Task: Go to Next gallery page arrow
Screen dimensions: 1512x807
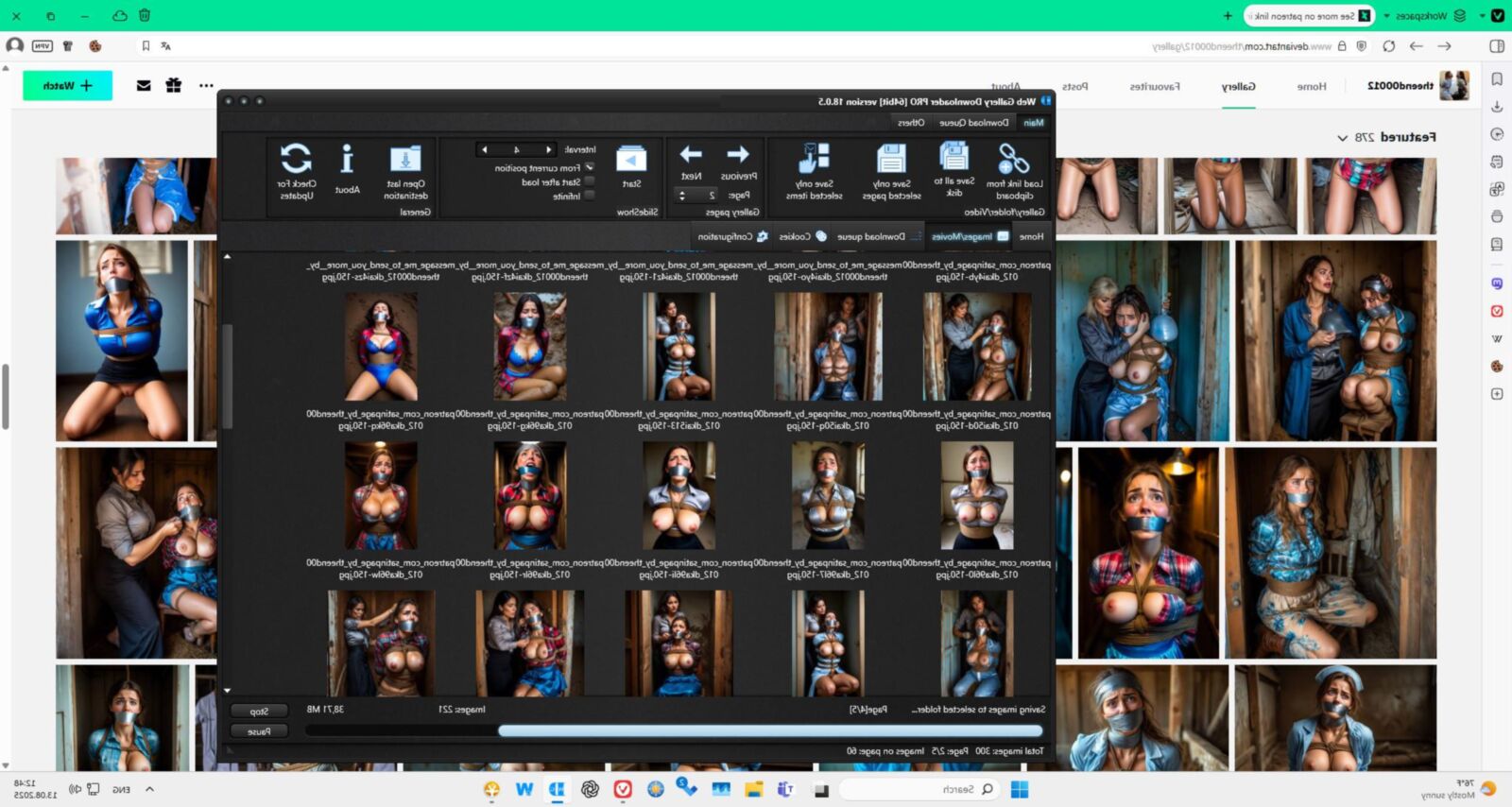Action: point(691,154)
